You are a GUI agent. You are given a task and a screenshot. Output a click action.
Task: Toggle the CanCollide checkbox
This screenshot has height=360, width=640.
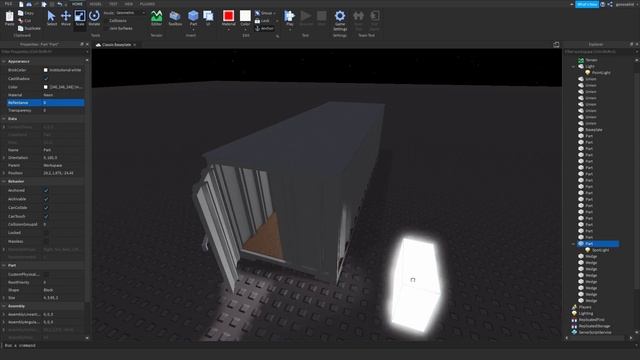(46, 208)
